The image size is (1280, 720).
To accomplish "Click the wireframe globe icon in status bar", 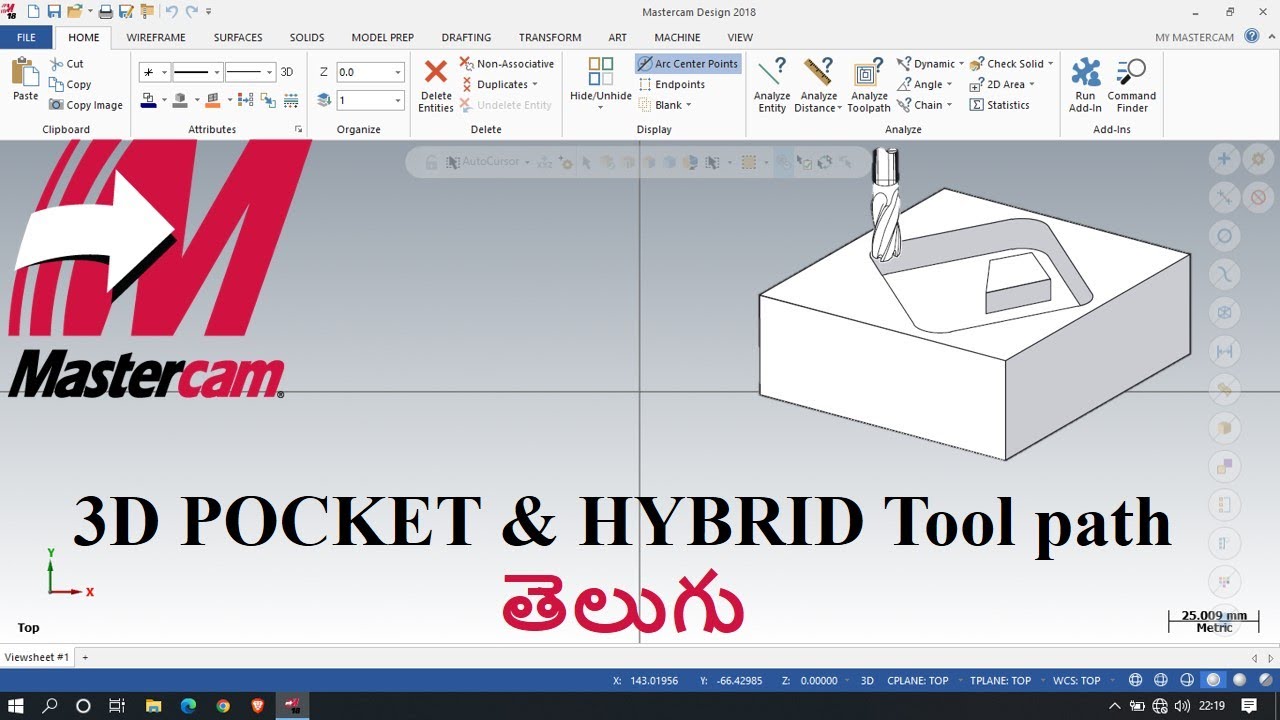I will (x=1135, y=680).
